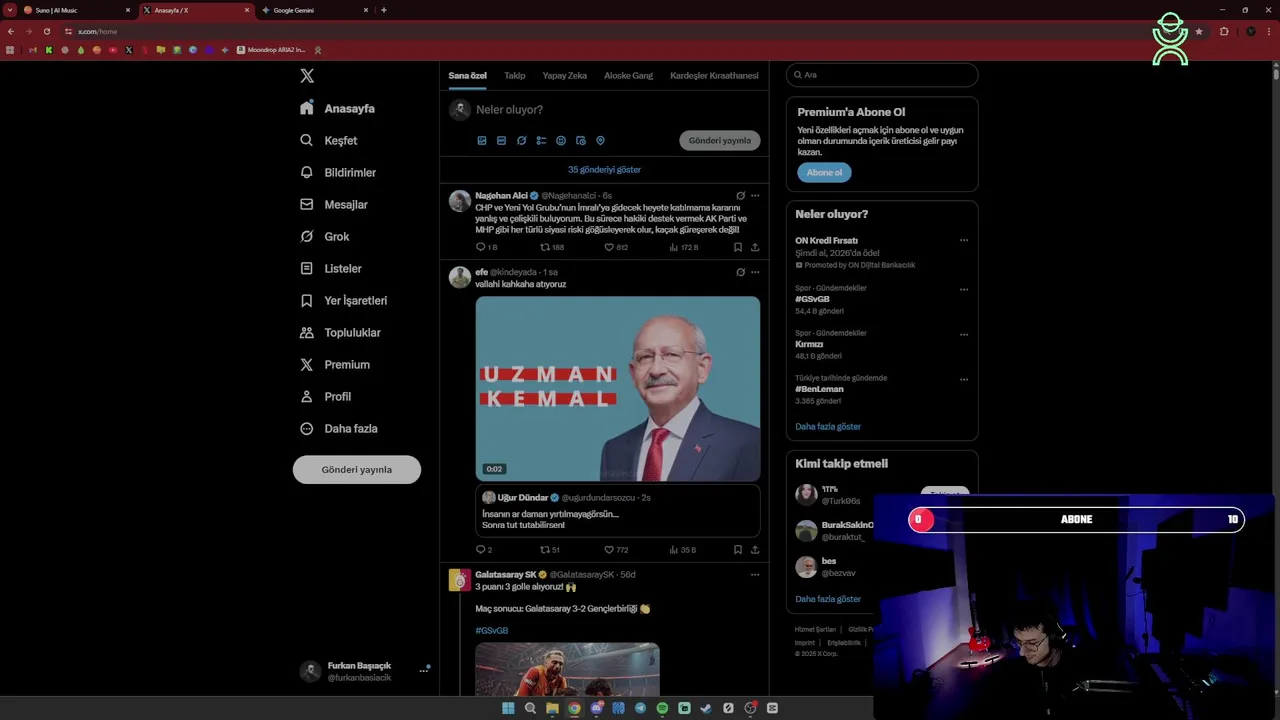
Task: Switch to Aloske Gang tab
Action: [628, 76]
